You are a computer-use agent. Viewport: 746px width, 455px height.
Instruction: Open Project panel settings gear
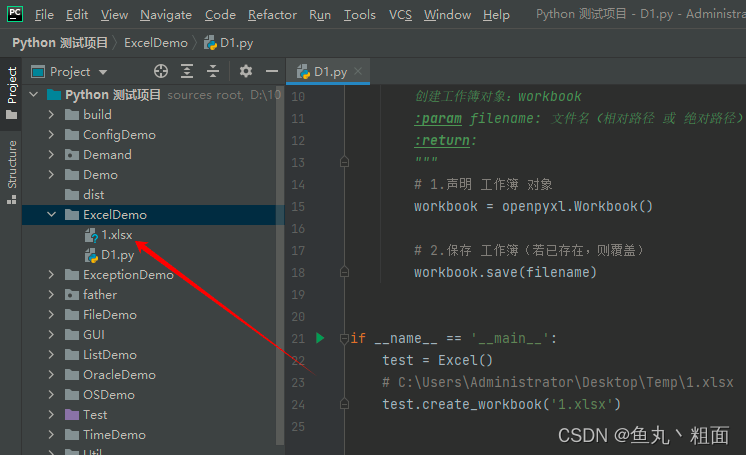(246, 71)
